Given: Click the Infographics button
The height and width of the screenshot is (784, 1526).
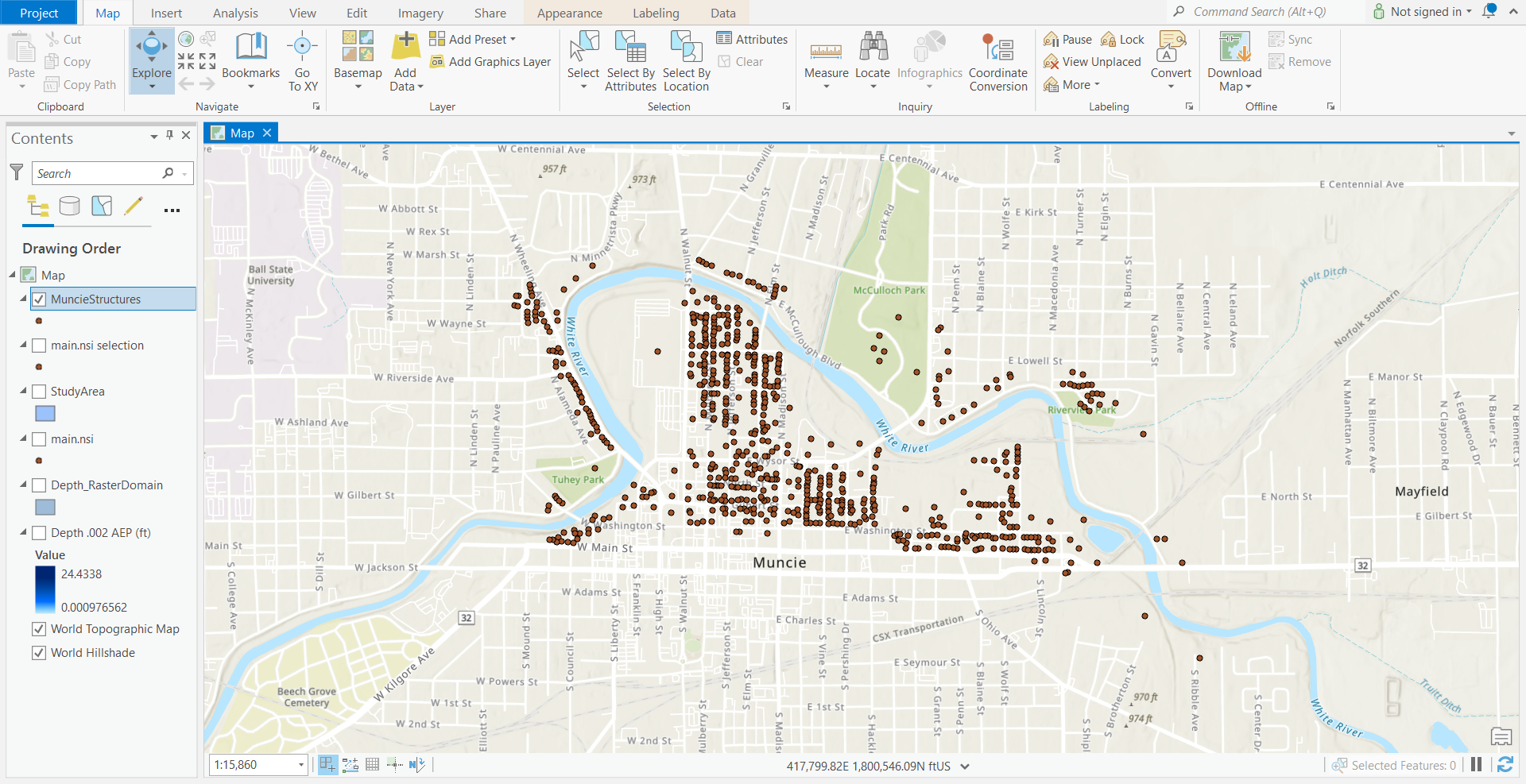Looking at the screenshot, I should click(929, 60).
